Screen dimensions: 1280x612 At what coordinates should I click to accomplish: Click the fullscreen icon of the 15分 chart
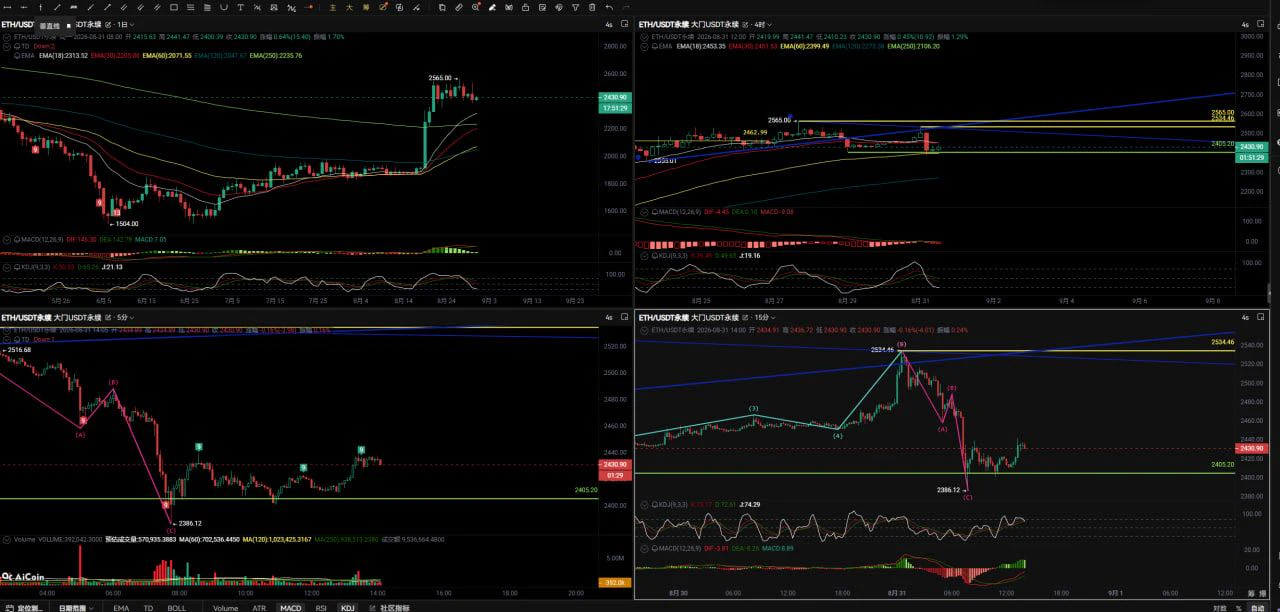point(1262,317)
